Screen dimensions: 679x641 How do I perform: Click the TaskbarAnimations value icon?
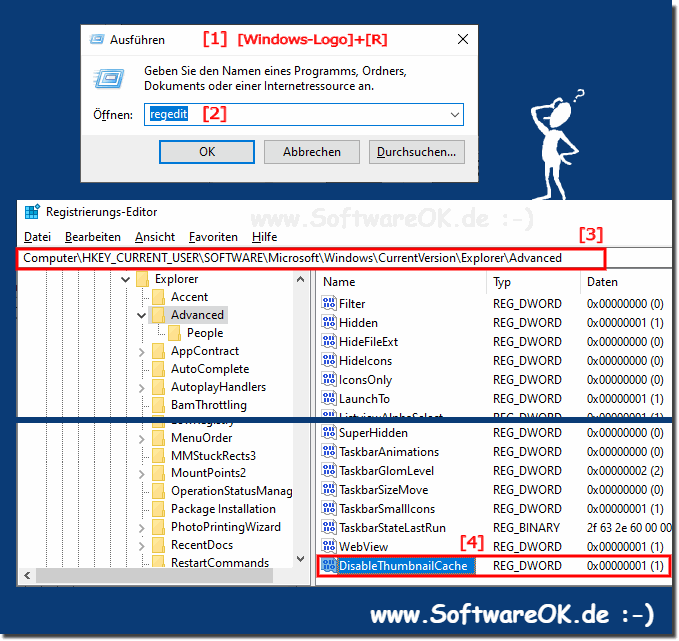click(x=329, y=451)
